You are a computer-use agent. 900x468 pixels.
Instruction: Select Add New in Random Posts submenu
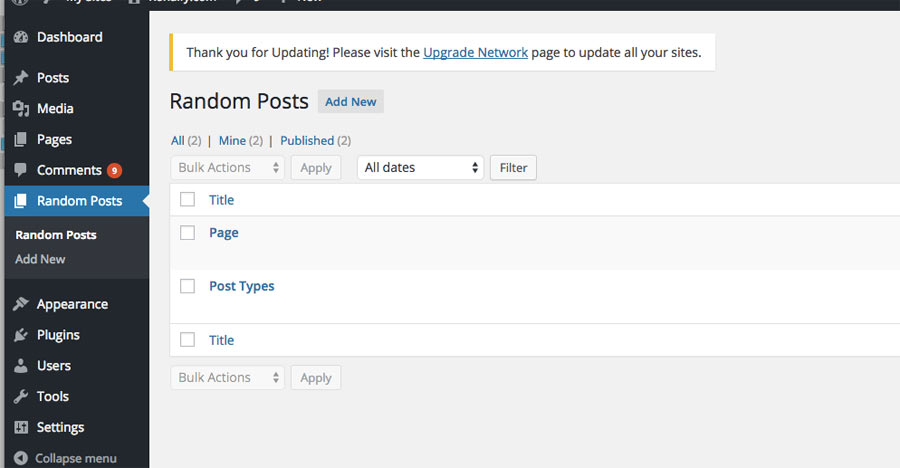tap(40, 259)
